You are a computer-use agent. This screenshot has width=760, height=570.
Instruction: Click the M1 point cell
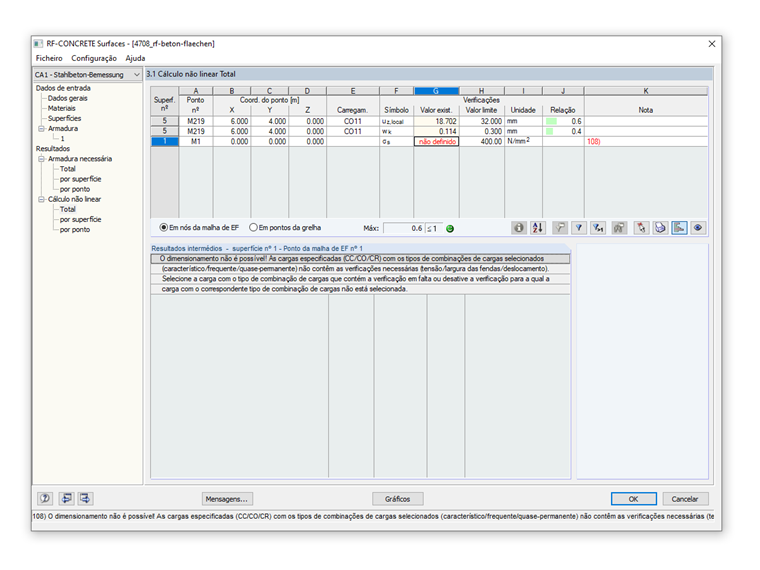(x=196, y=142)
